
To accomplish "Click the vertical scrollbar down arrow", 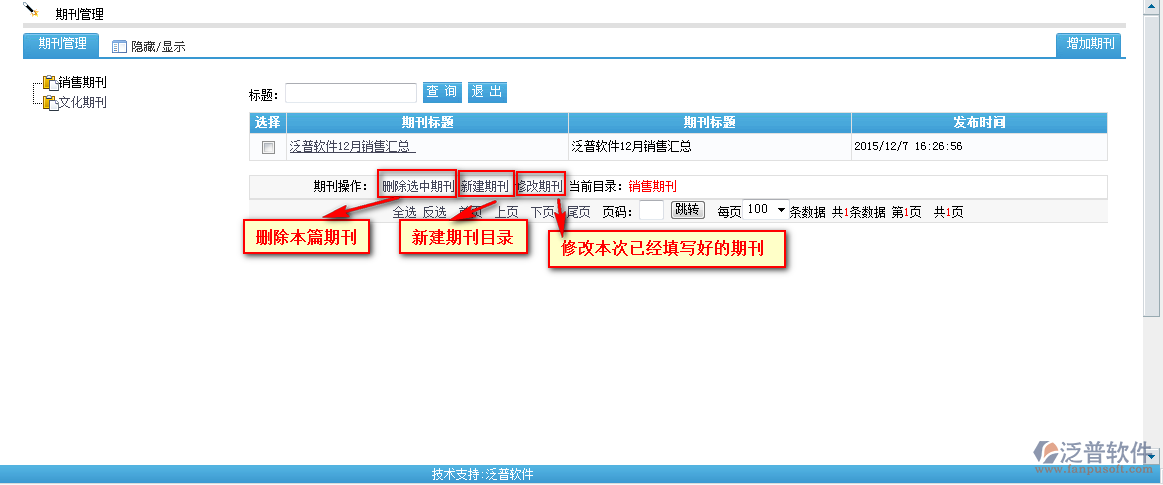I will click(x=1151, y=455).
